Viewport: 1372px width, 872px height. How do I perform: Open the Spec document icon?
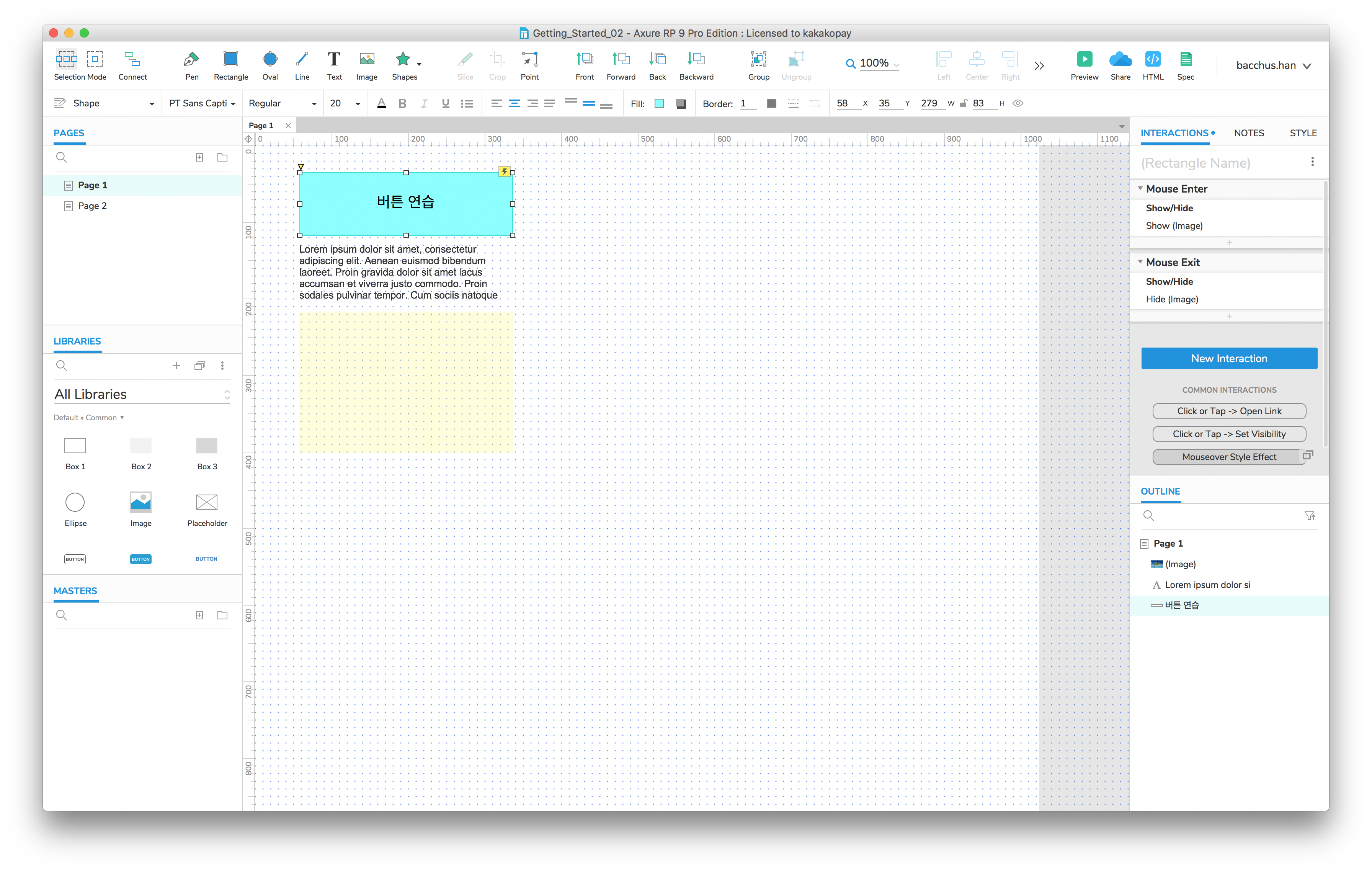(x=1185, y=59)
